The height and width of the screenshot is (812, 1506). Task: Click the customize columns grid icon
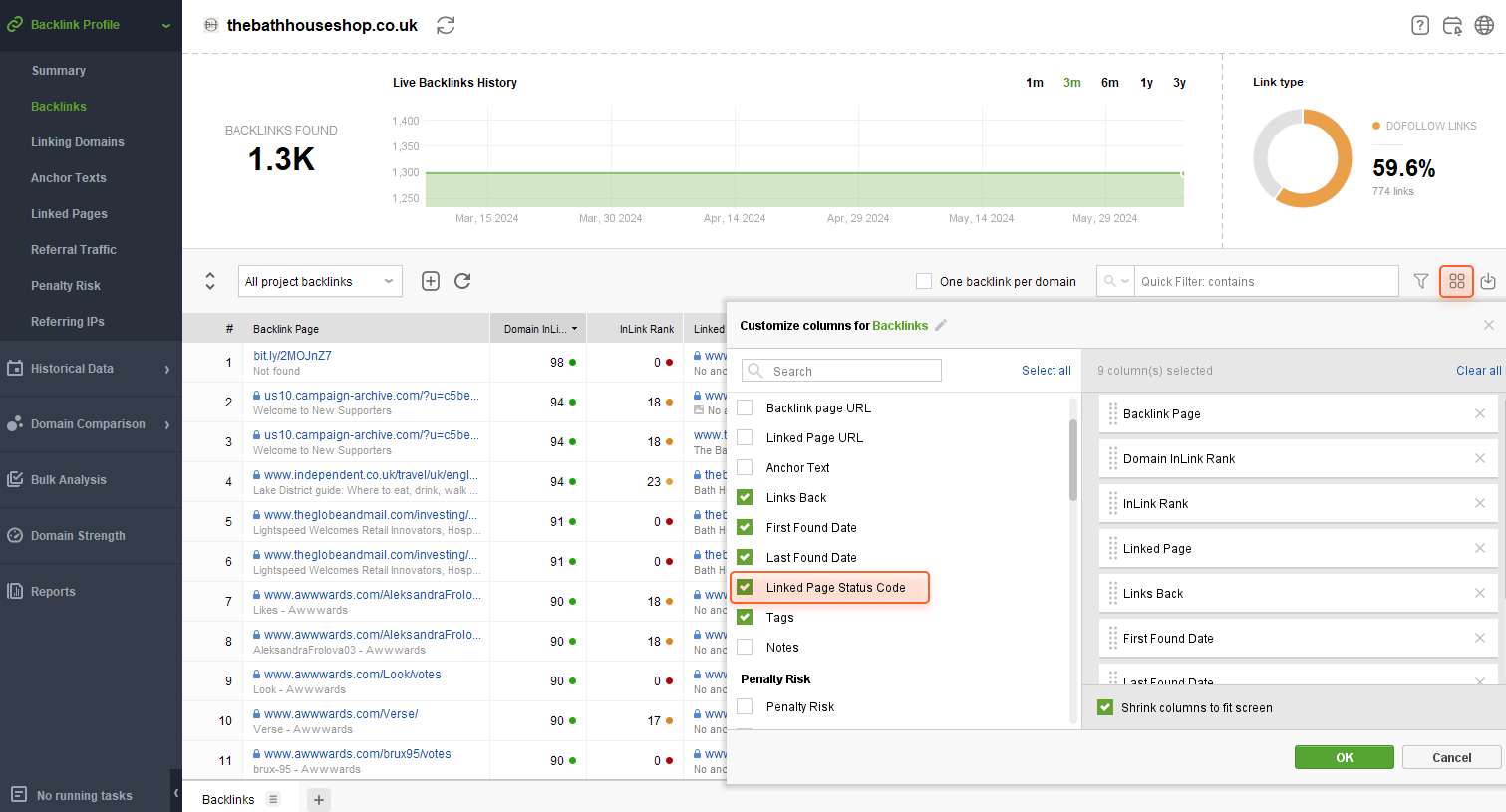tap(1456, 281)
